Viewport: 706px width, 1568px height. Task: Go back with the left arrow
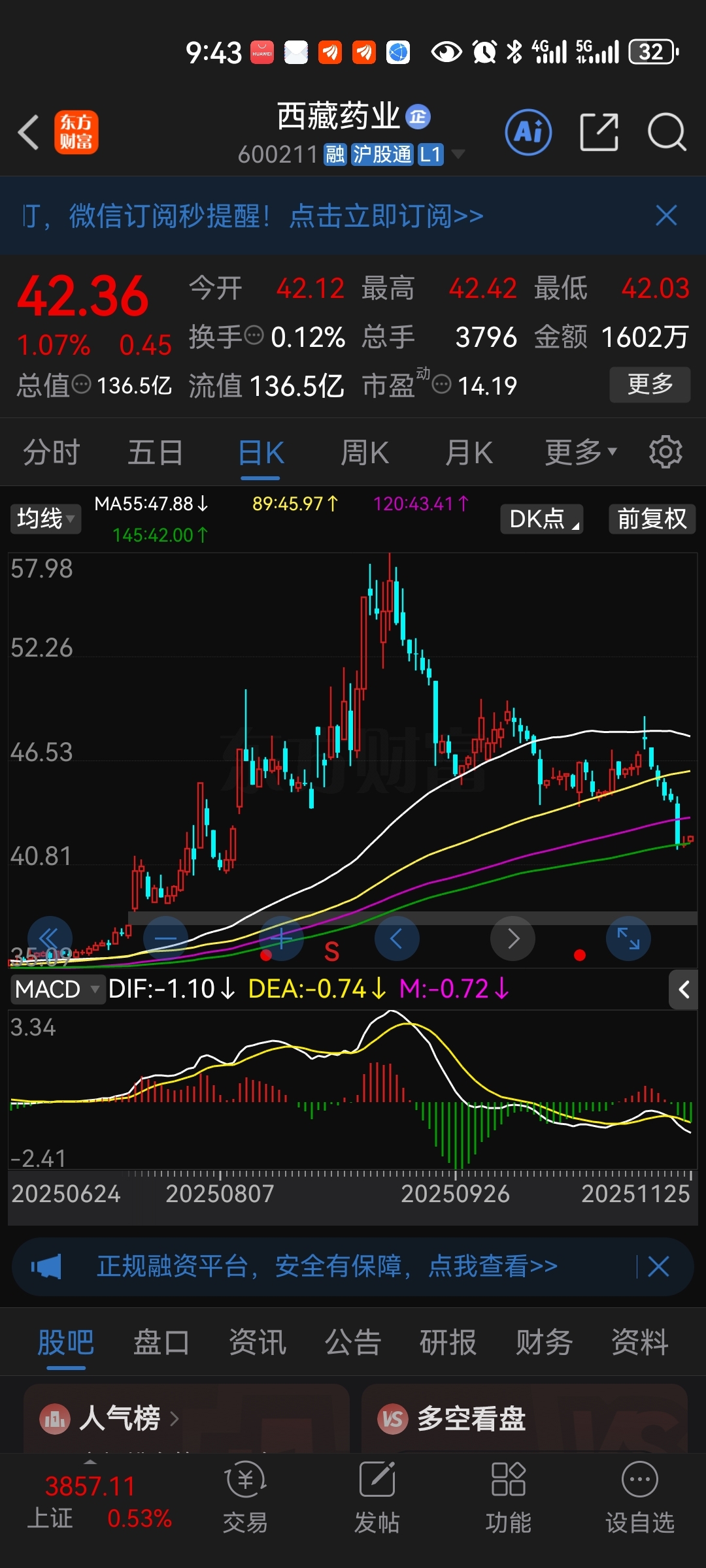[29, 133]
